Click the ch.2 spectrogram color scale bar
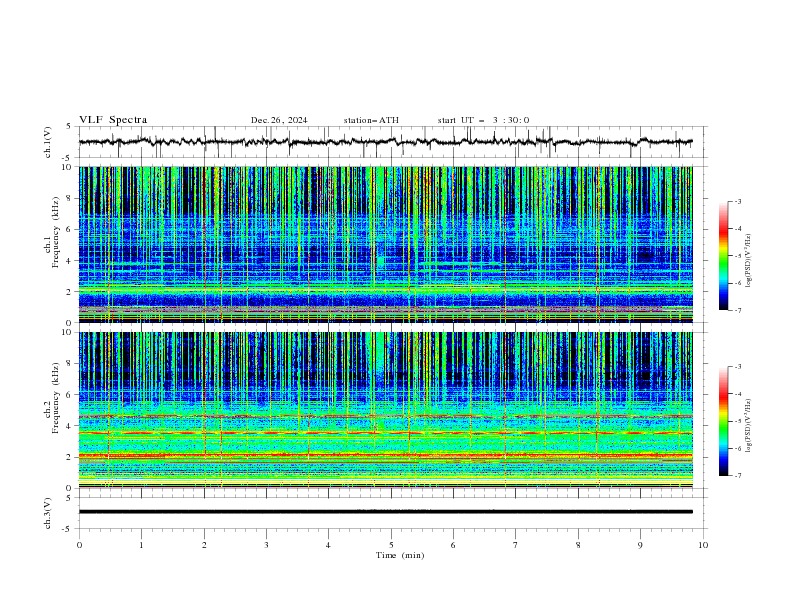The height and width of the screenshot is (612, 792). (723, 421)
